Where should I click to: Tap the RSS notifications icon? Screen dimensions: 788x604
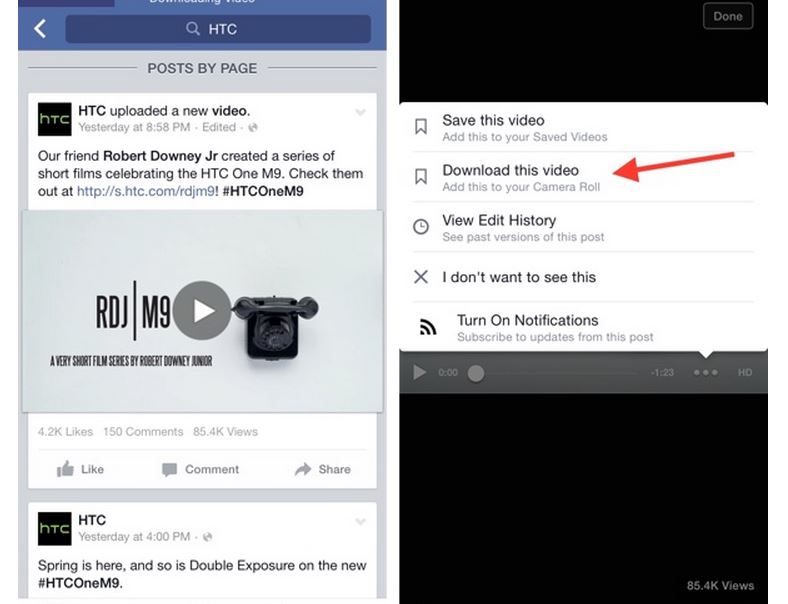click(428, 327)
